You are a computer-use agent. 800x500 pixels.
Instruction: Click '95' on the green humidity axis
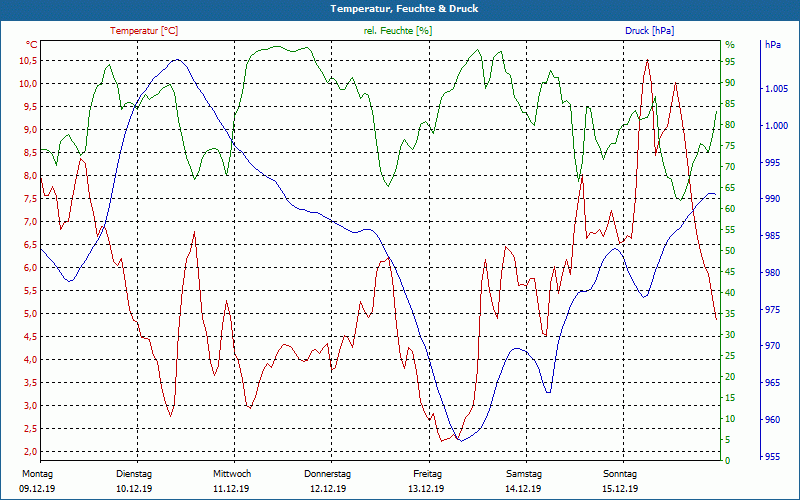pyautogui.click(x=730, y=62)
